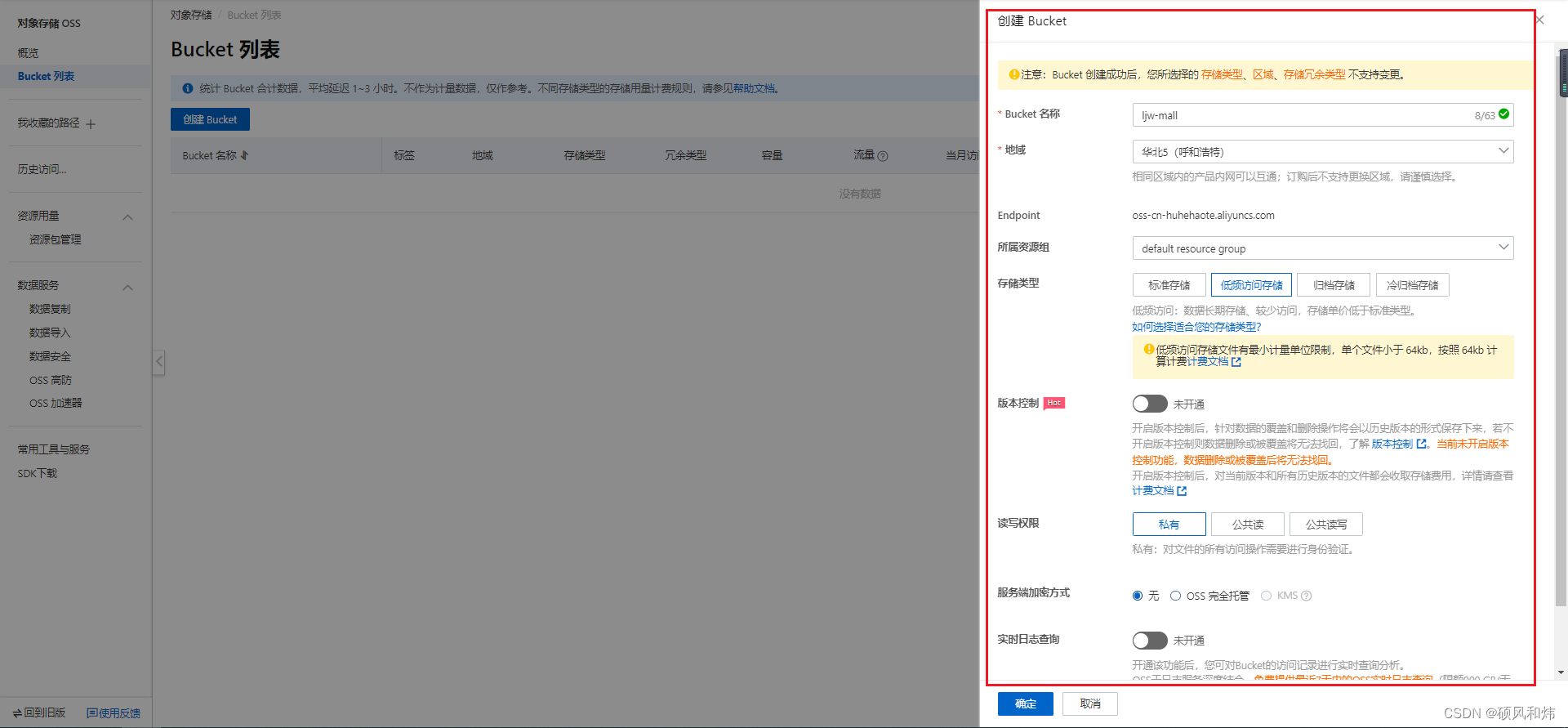Screen dimensions: 1568x728
Task: Toggle the 版本控制 switch on
Action: (1150, 404)
